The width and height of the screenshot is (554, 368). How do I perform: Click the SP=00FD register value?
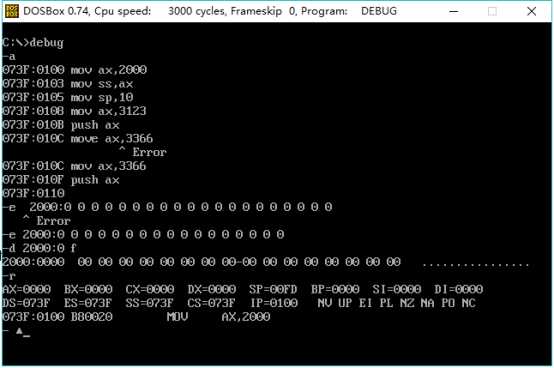[273, 290]
